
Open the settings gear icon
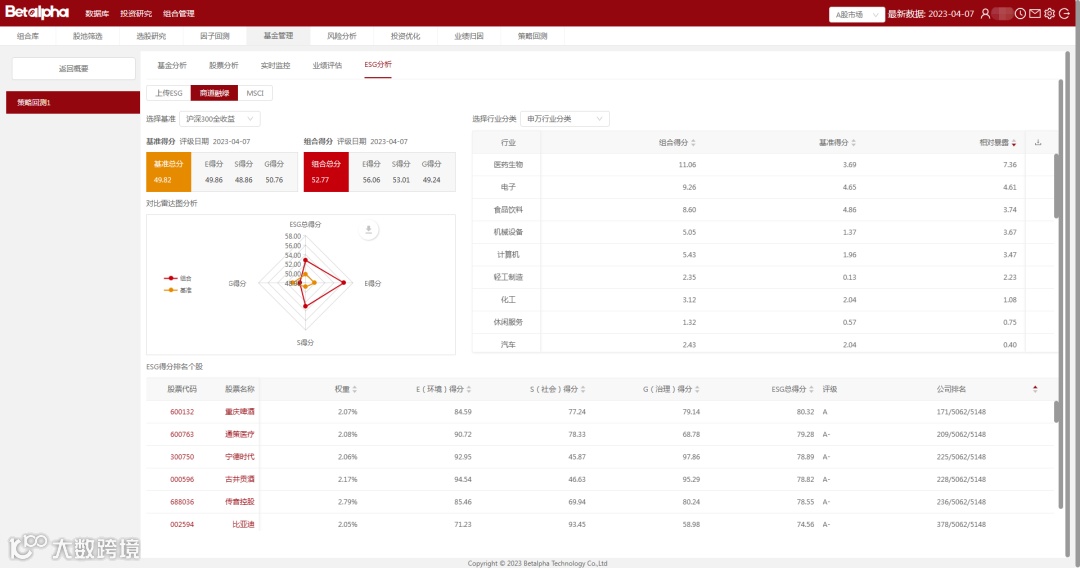pyautogui.click(x=1049, y=14)
